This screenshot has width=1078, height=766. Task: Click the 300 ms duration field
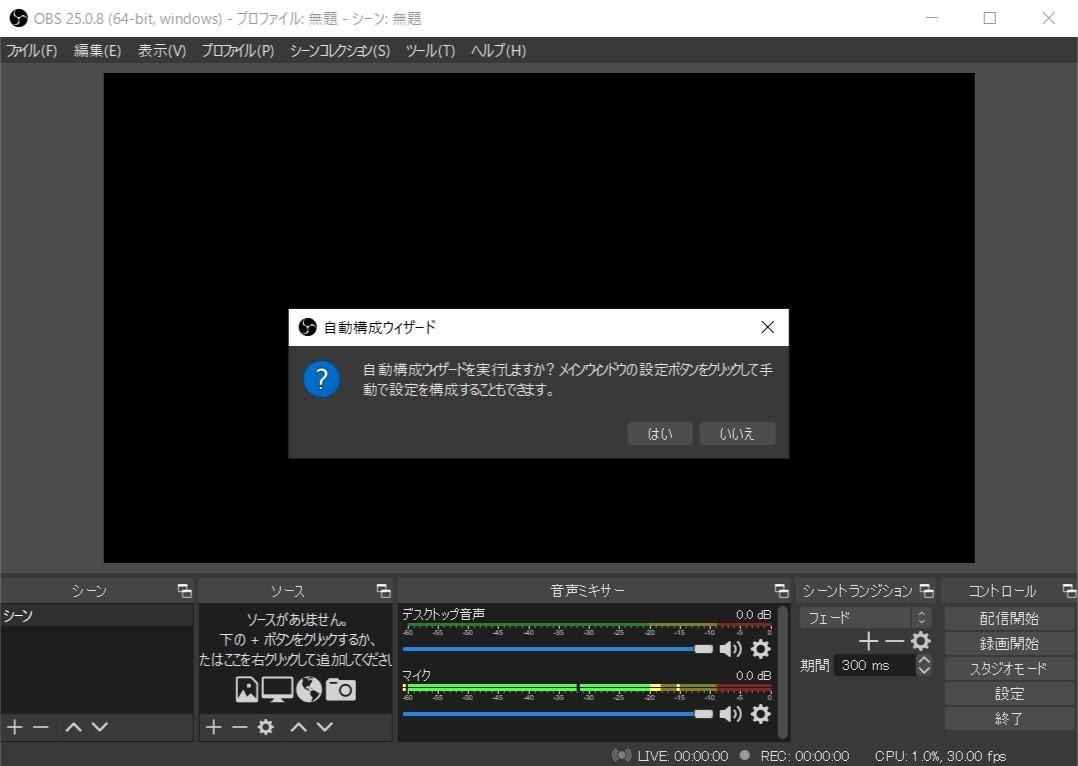[874, 665]
